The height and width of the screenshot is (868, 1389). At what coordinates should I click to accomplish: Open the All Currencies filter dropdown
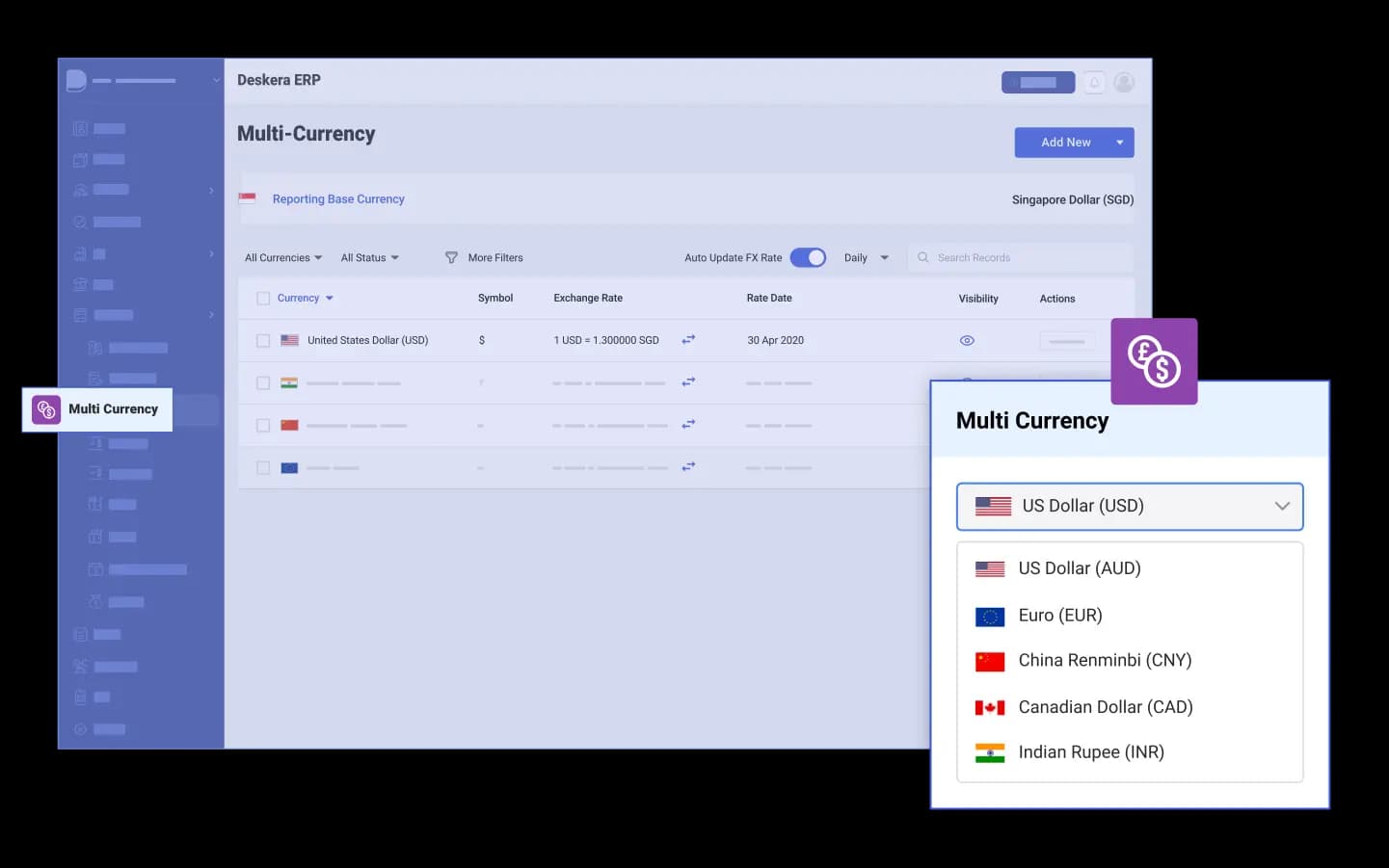click(283, 258)
